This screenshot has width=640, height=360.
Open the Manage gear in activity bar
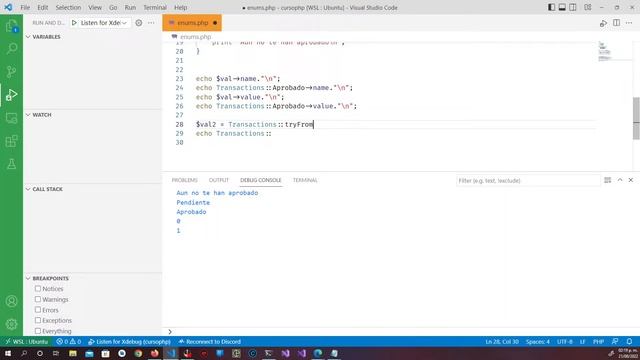(x=11, y=324)
